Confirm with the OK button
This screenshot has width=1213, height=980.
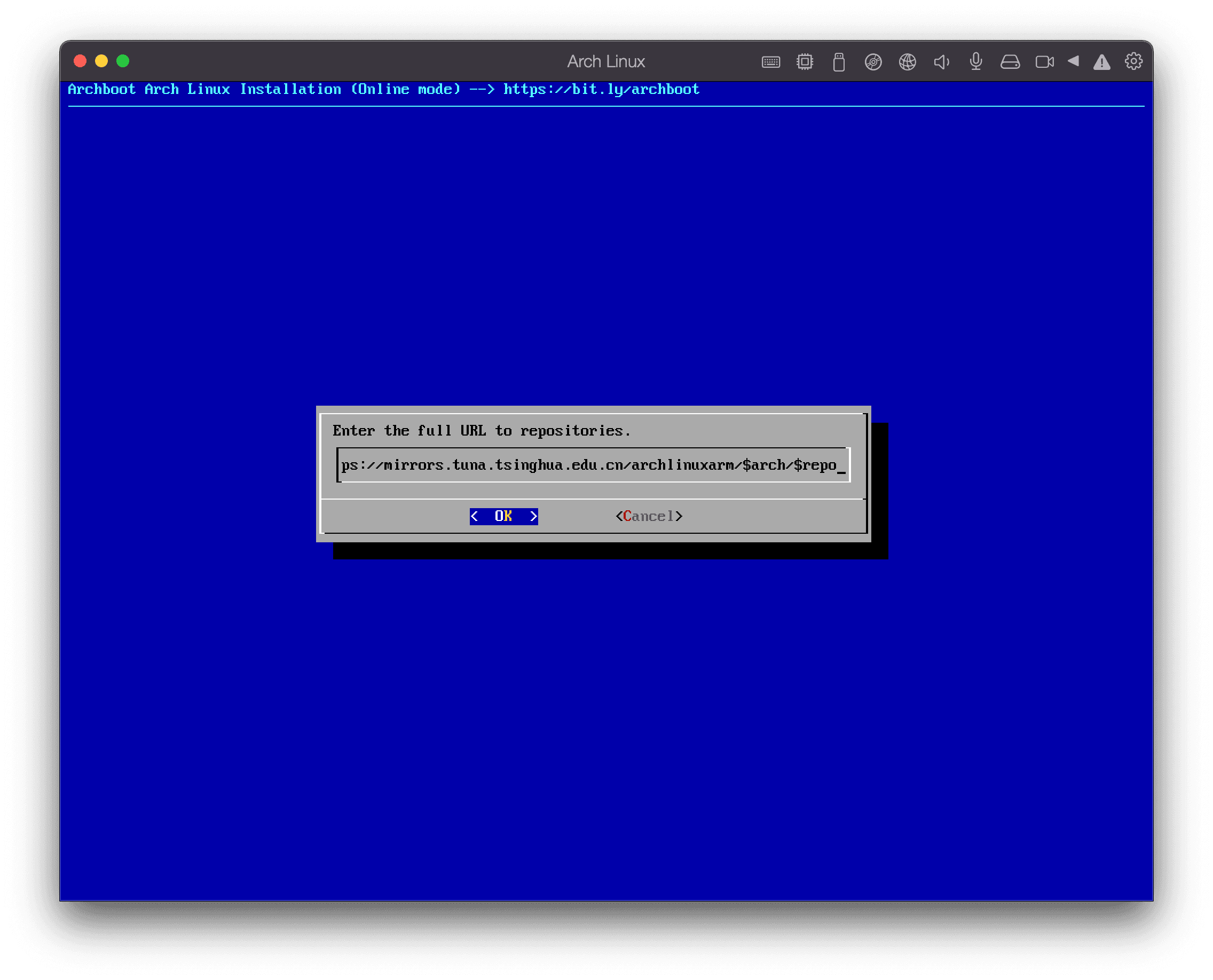coord(503,516)
